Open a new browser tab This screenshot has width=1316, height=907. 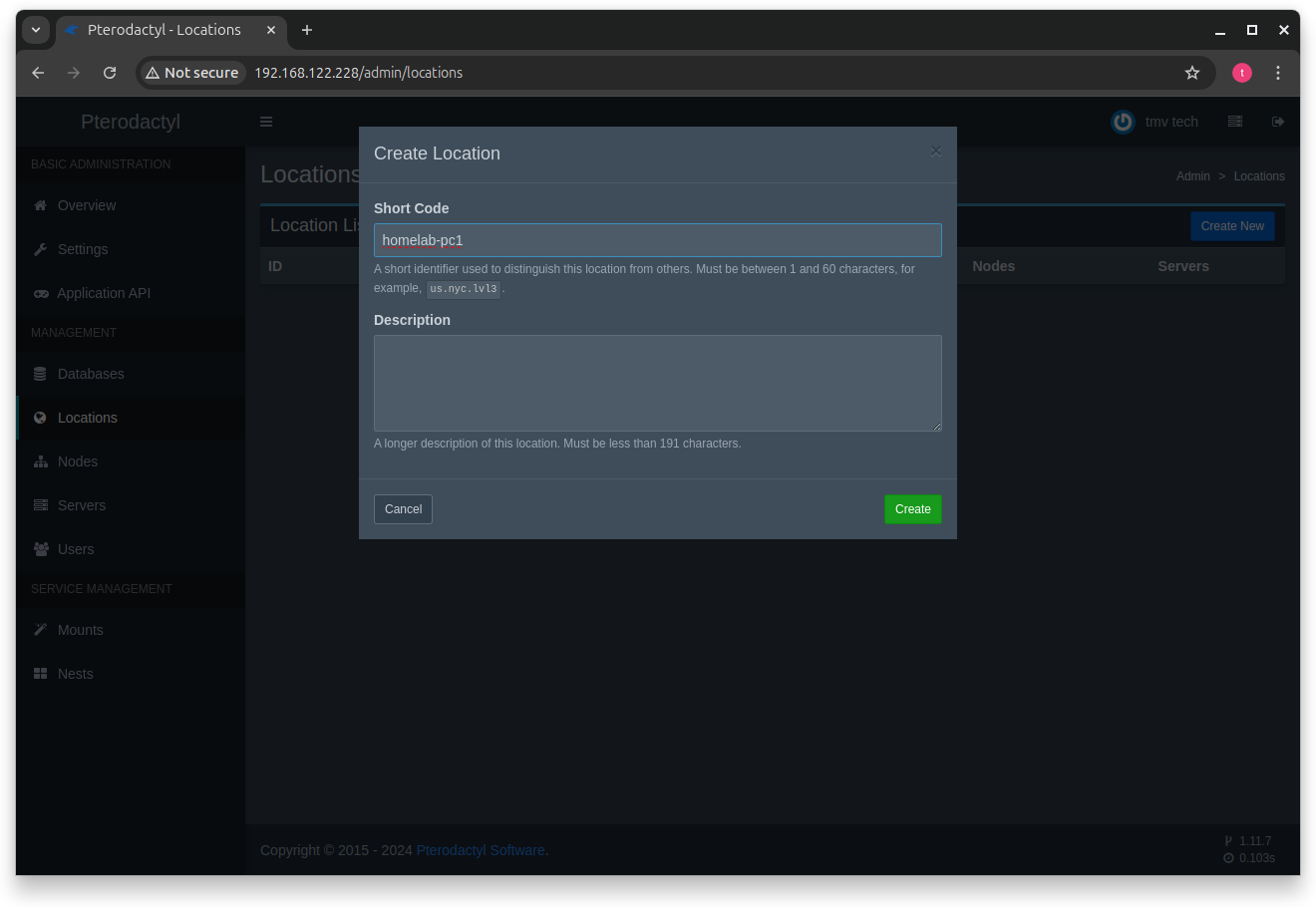pos(306,31)
